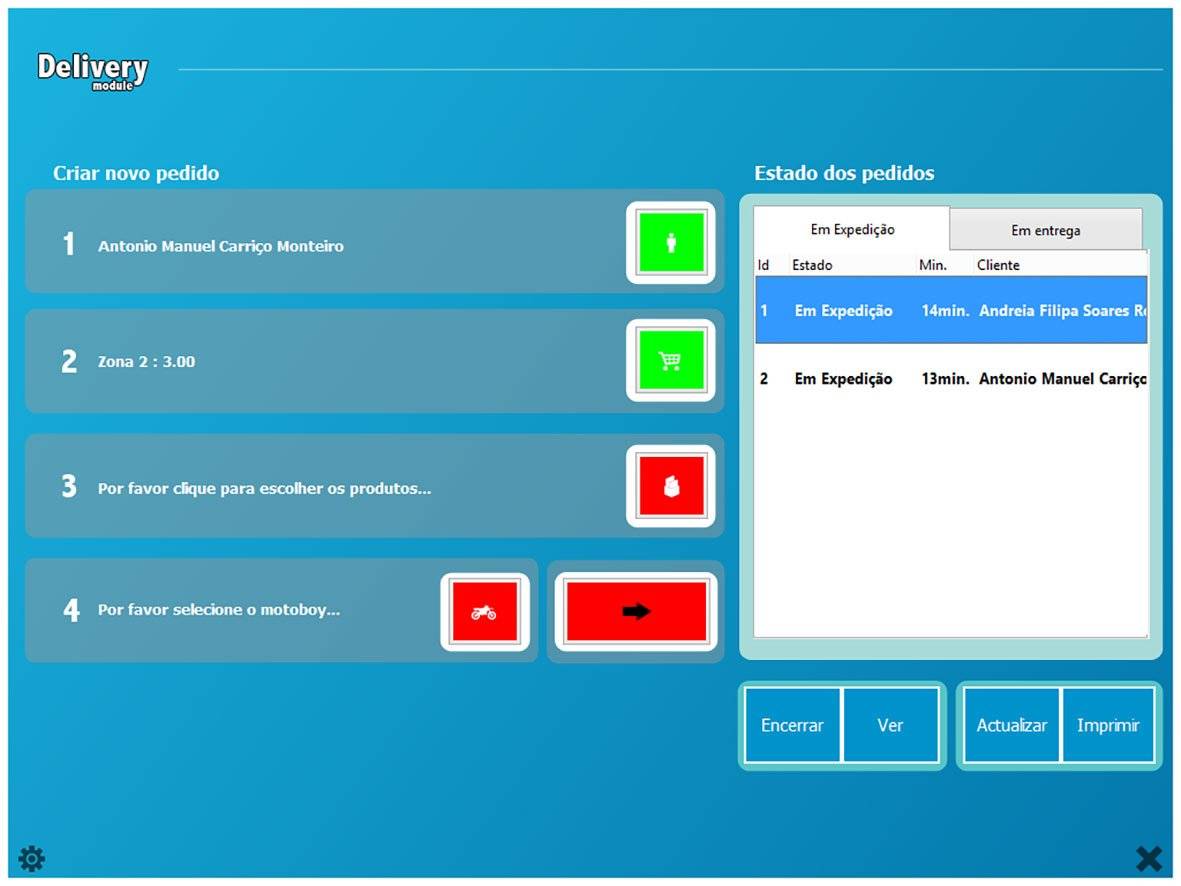Click the green shopping cart zone icon
Image resolution: width=1181 pixels, height=886 pixels.
coord(670,361)
